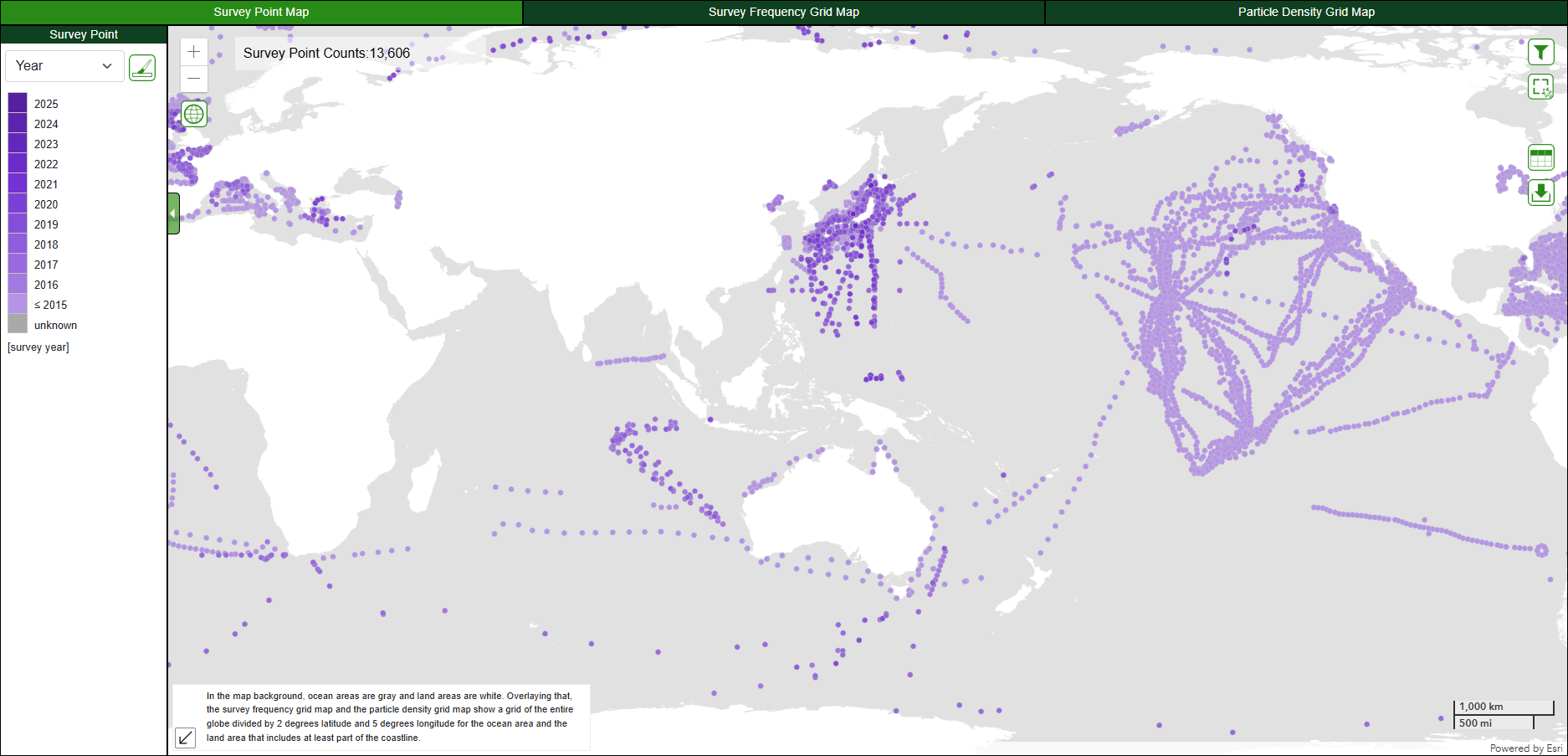Open the filter funnel tool
This screenshot has width=1568, height=756.
click(1540, 52)
